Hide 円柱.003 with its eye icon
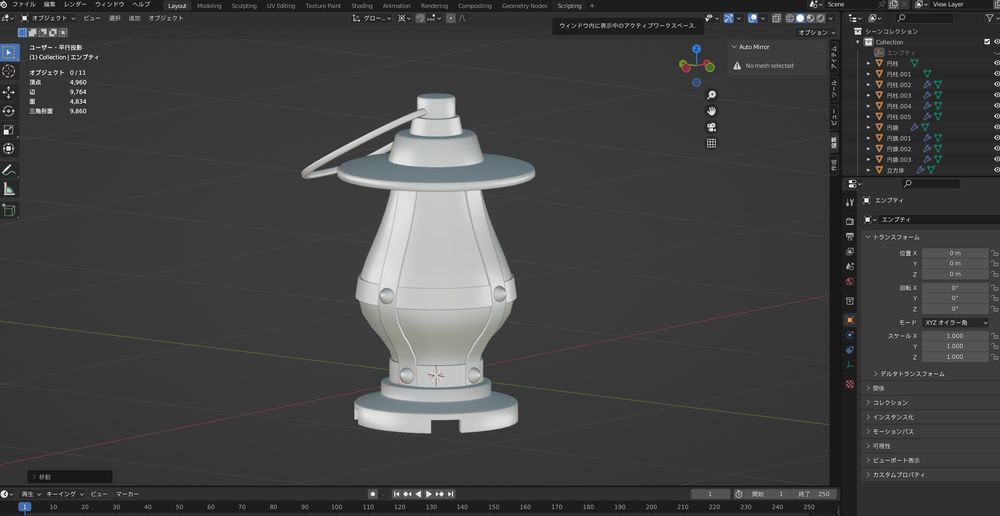 point(997,96)
